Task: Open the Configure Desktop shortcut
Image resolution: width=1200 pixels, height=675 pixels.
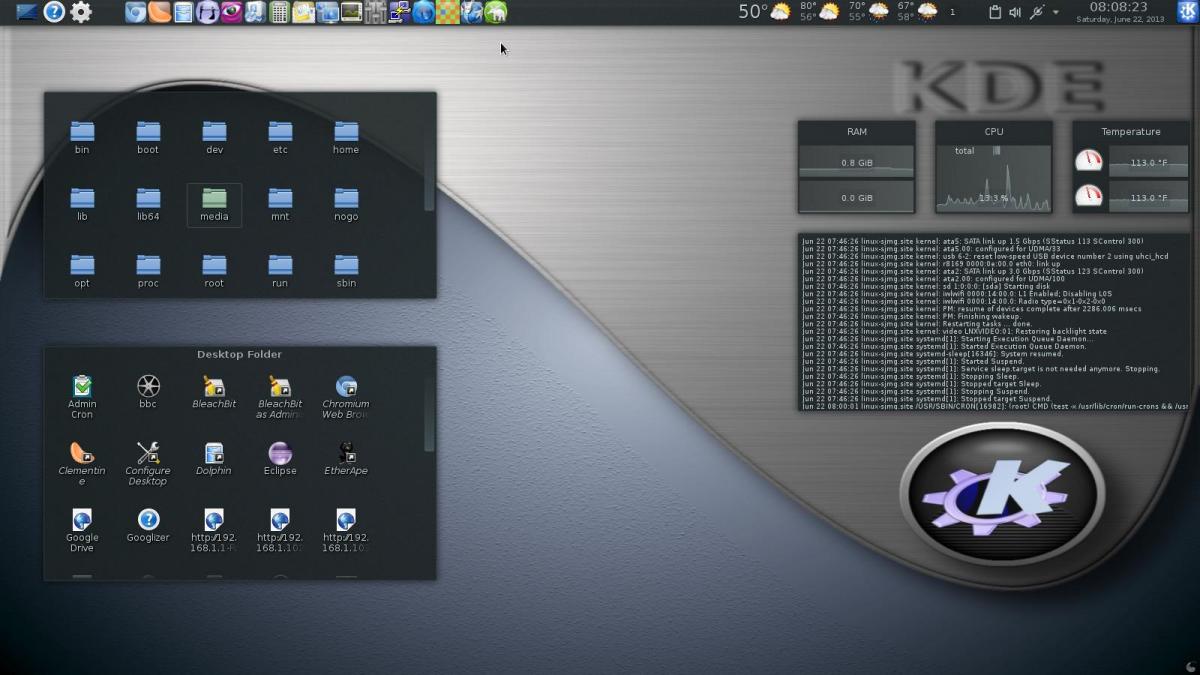Action: tap(148, 464)
